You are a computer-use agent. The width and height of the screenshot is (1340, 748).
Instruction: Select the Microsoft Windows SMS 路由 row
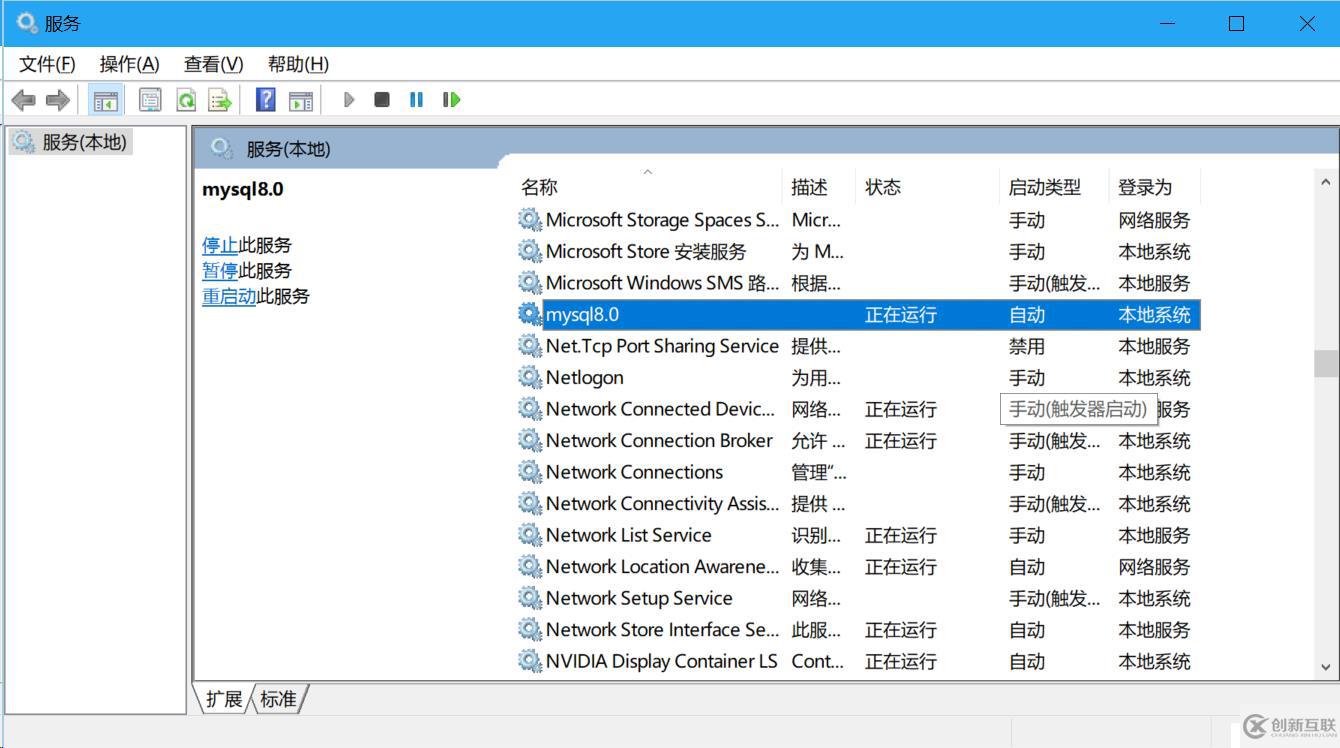pos(858,283)
